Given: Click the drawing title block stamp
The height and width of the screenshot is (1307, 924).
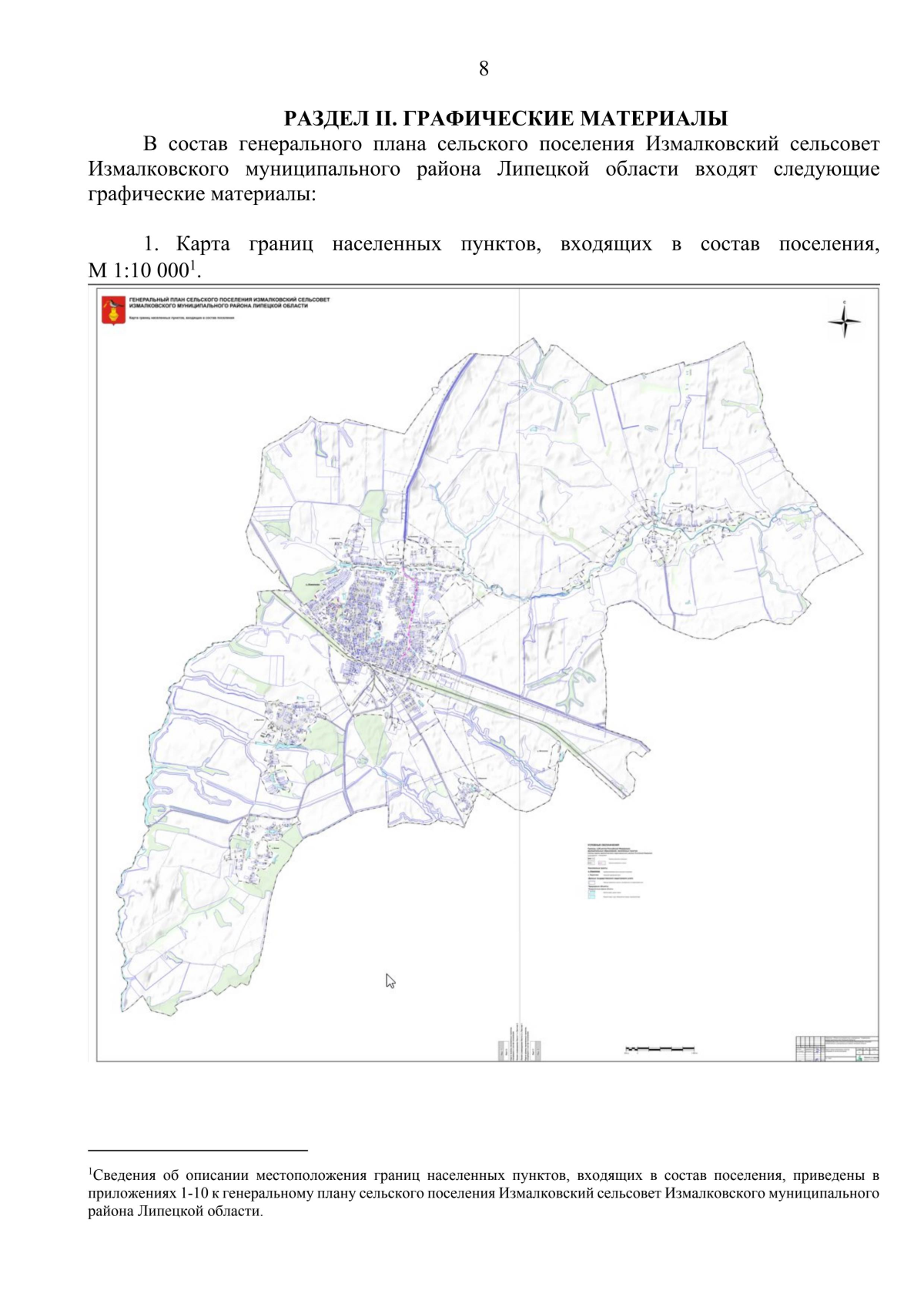Looking at the screenshot, I should (837, 1049).
